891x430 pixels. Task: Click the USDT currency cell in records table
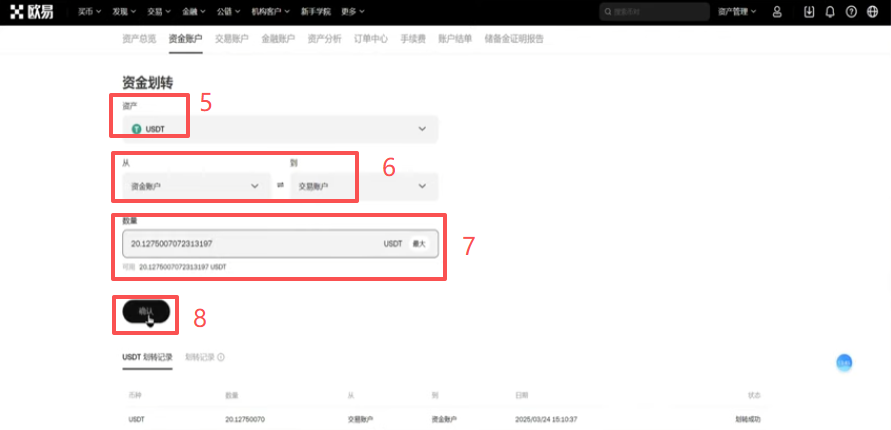click(137, 419)
